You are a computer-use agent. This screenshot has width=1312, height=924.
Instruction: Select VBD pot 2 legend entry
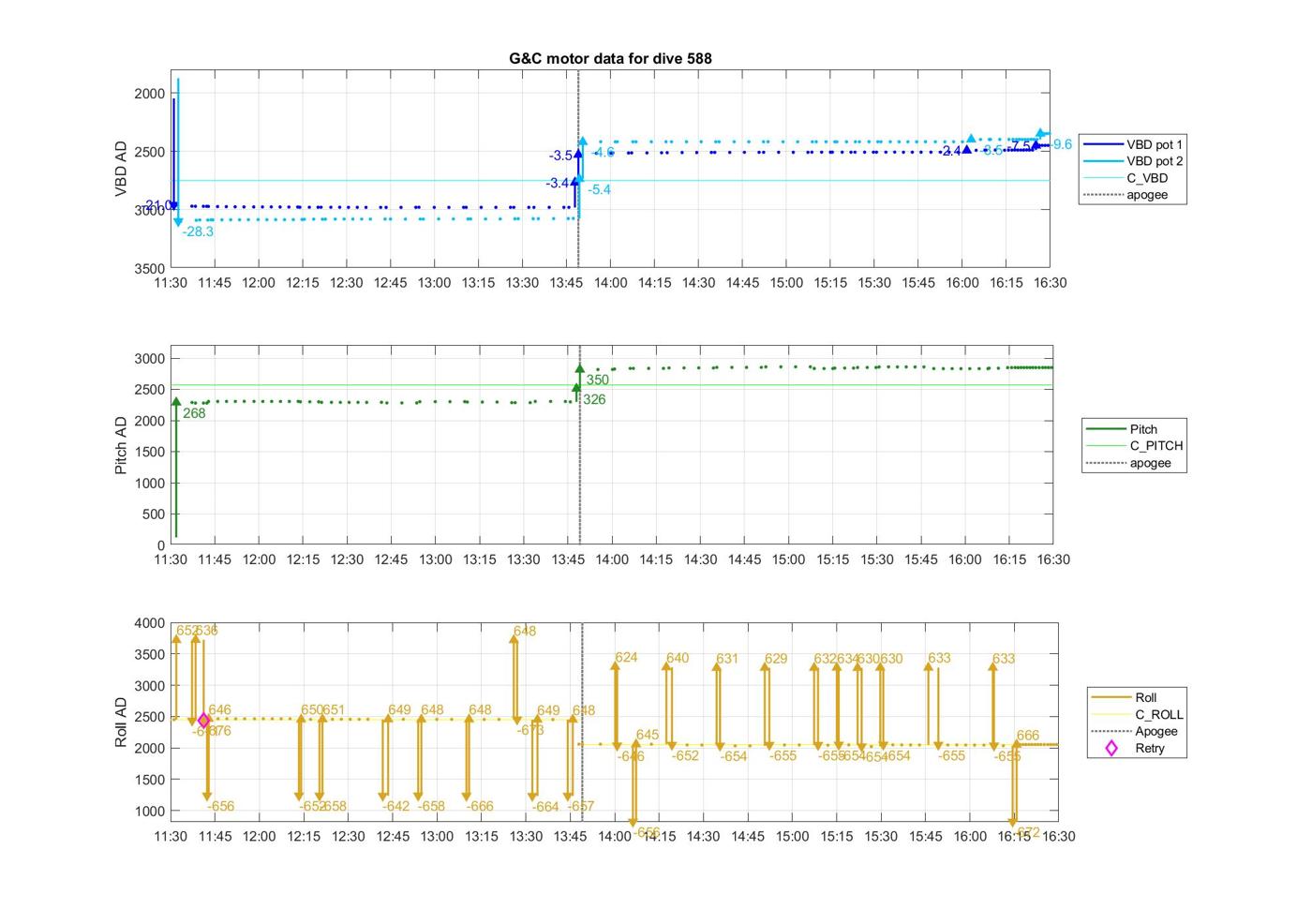click(1135, 161)
